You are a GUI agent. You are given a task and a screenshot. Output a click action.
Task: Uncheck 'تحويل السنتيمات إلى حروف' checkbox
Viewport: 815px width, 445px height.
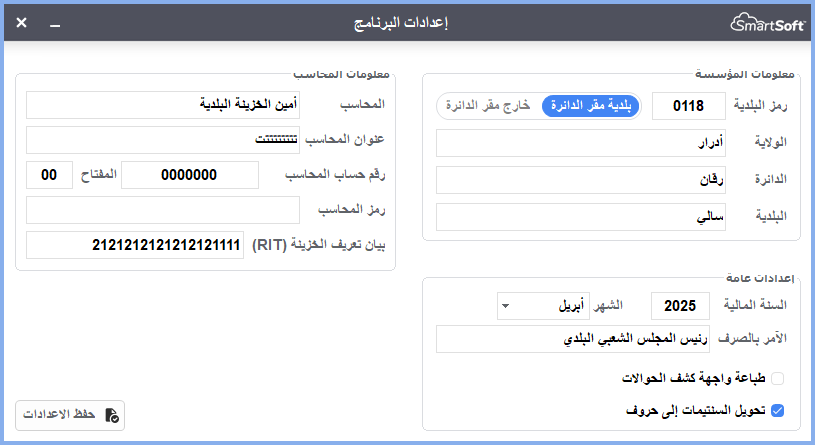(x=777, y=410)
